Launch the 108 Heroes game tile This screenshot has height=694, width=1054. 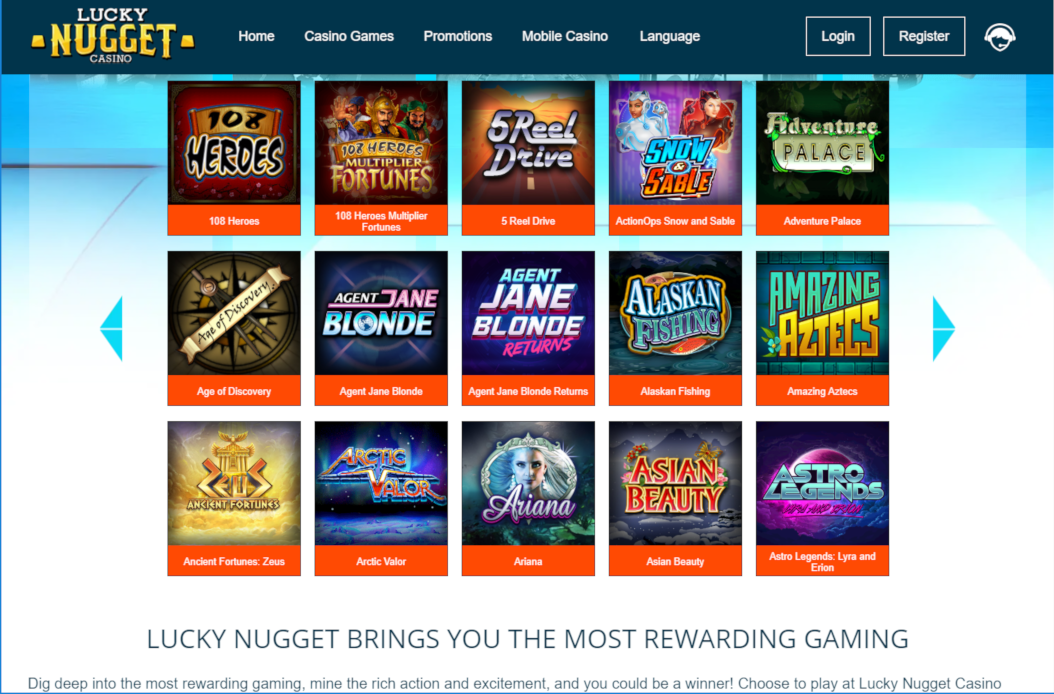(x=234, y=158)
